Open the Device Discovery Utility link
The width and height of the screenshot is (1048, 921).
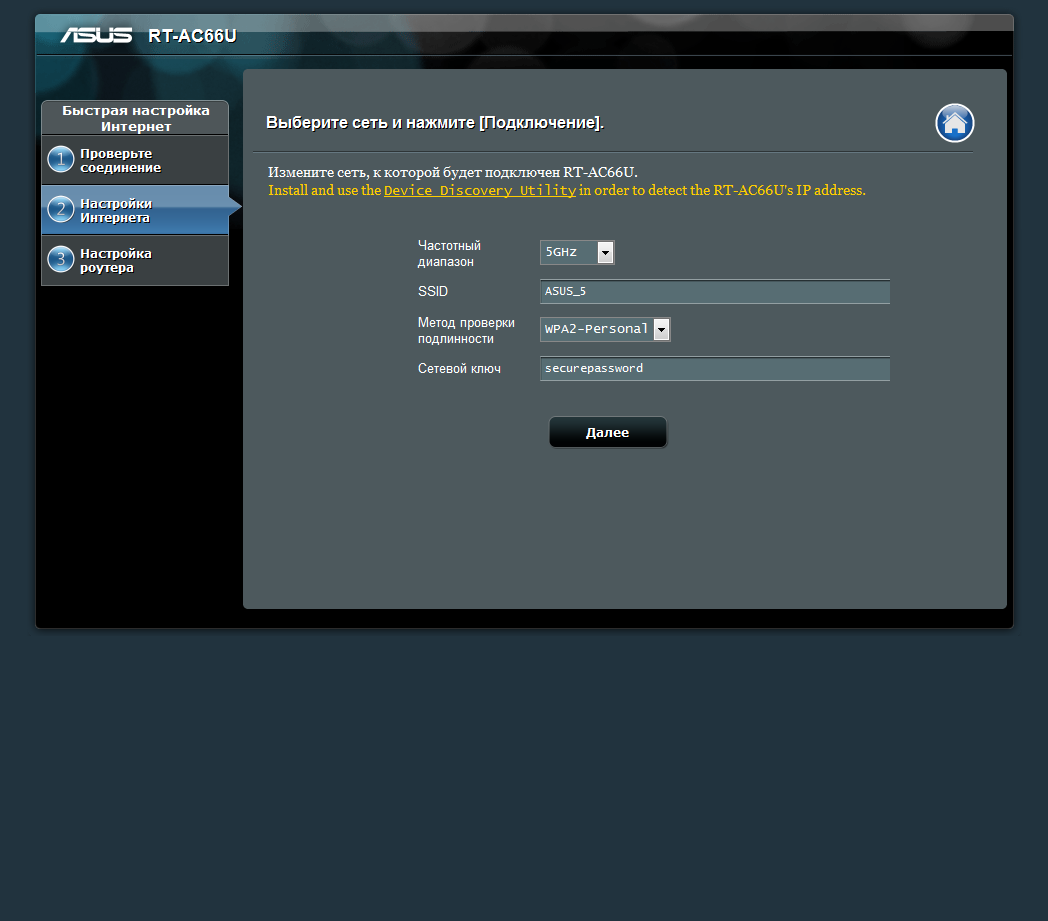(479, 190)
